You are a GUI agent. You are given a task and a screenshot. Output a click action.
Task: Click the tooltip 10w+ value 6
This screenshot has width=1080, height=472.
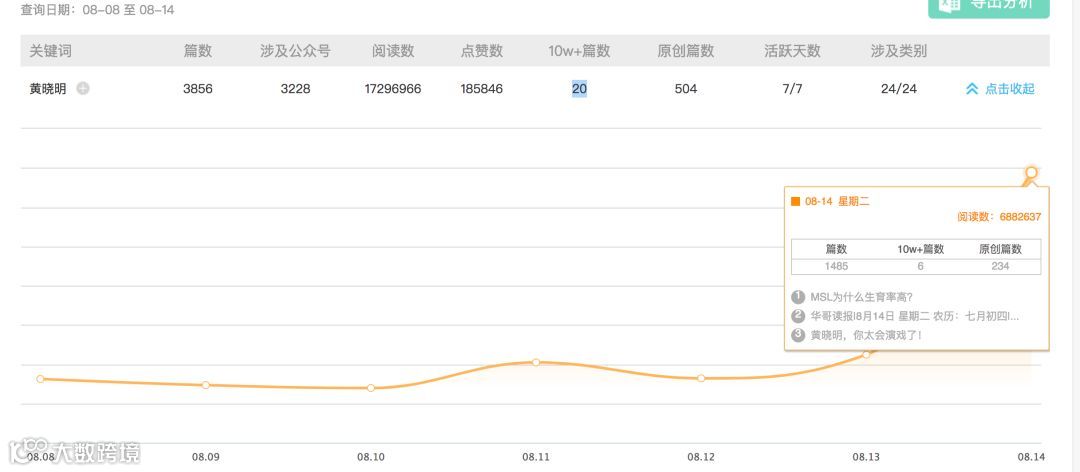coord(920,266)
